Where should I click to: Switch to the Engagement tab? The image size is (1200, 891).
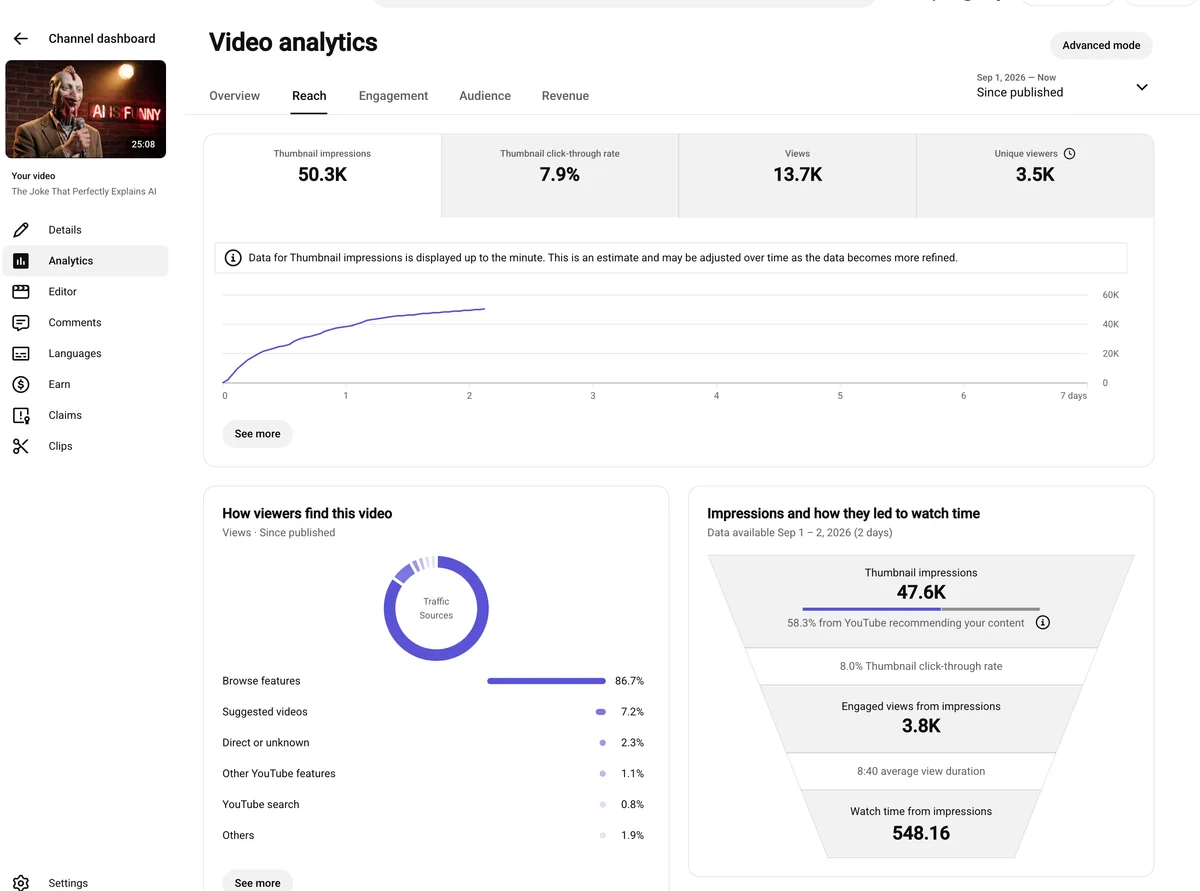point(393,96)
